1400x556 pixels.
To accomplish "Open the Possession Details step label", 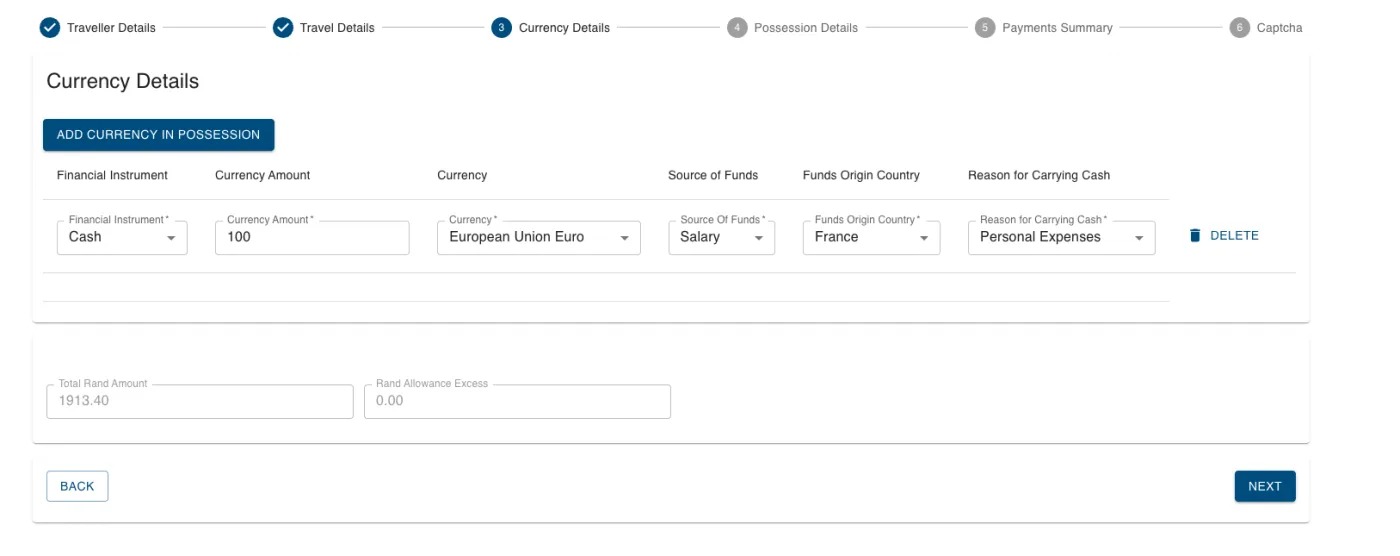I will [806, 28].
